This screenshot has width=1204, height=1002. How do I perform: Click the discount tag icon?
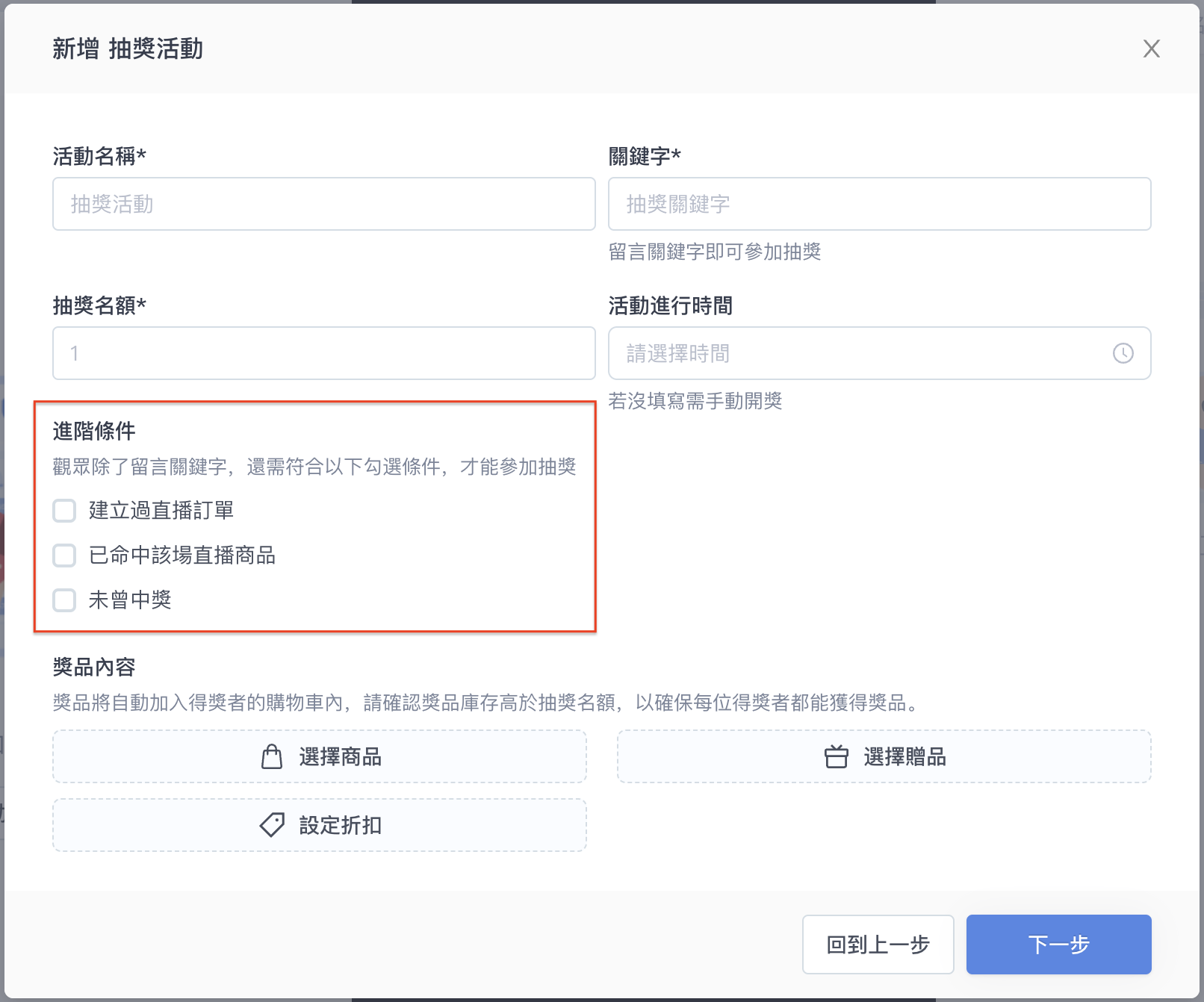272,825
